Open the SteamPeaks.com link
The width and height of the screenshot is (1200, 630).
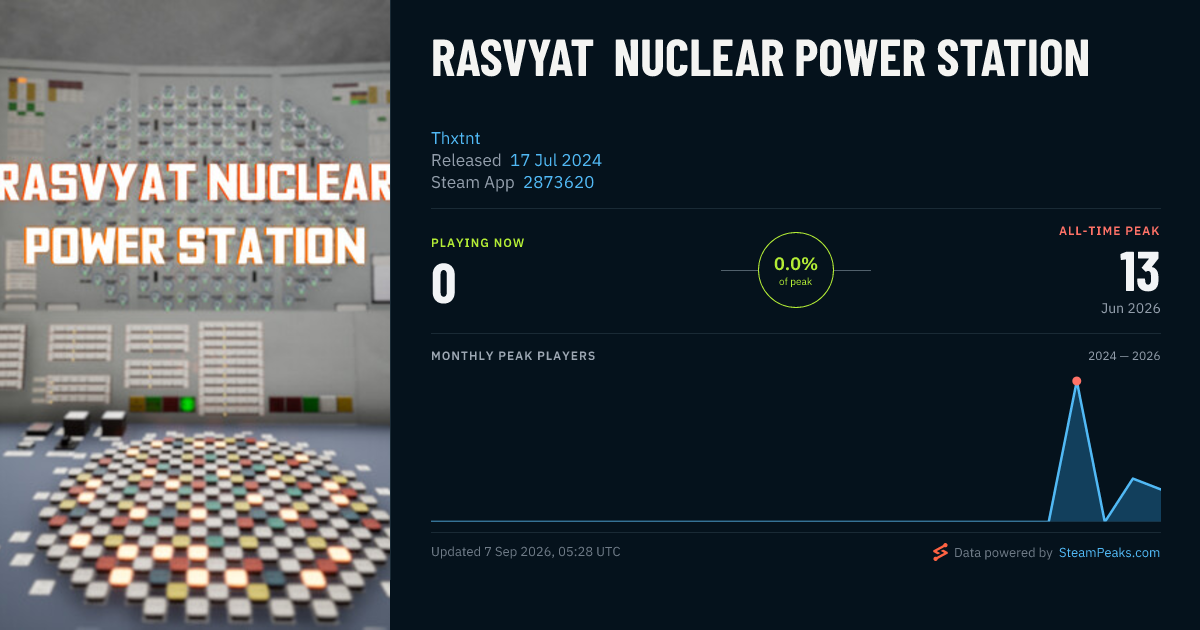point(1109,552)
